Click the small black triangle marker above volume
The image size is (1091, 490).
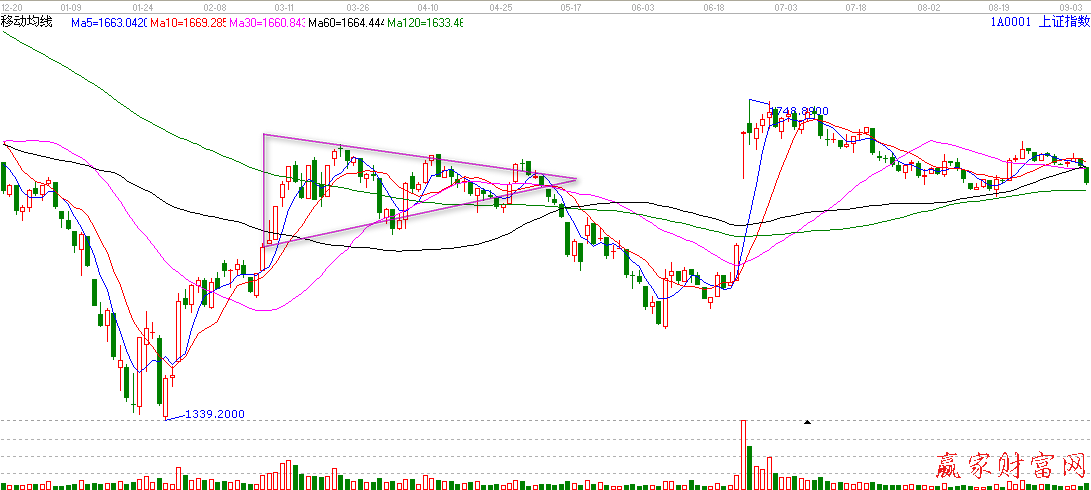(x=808, y=422)
